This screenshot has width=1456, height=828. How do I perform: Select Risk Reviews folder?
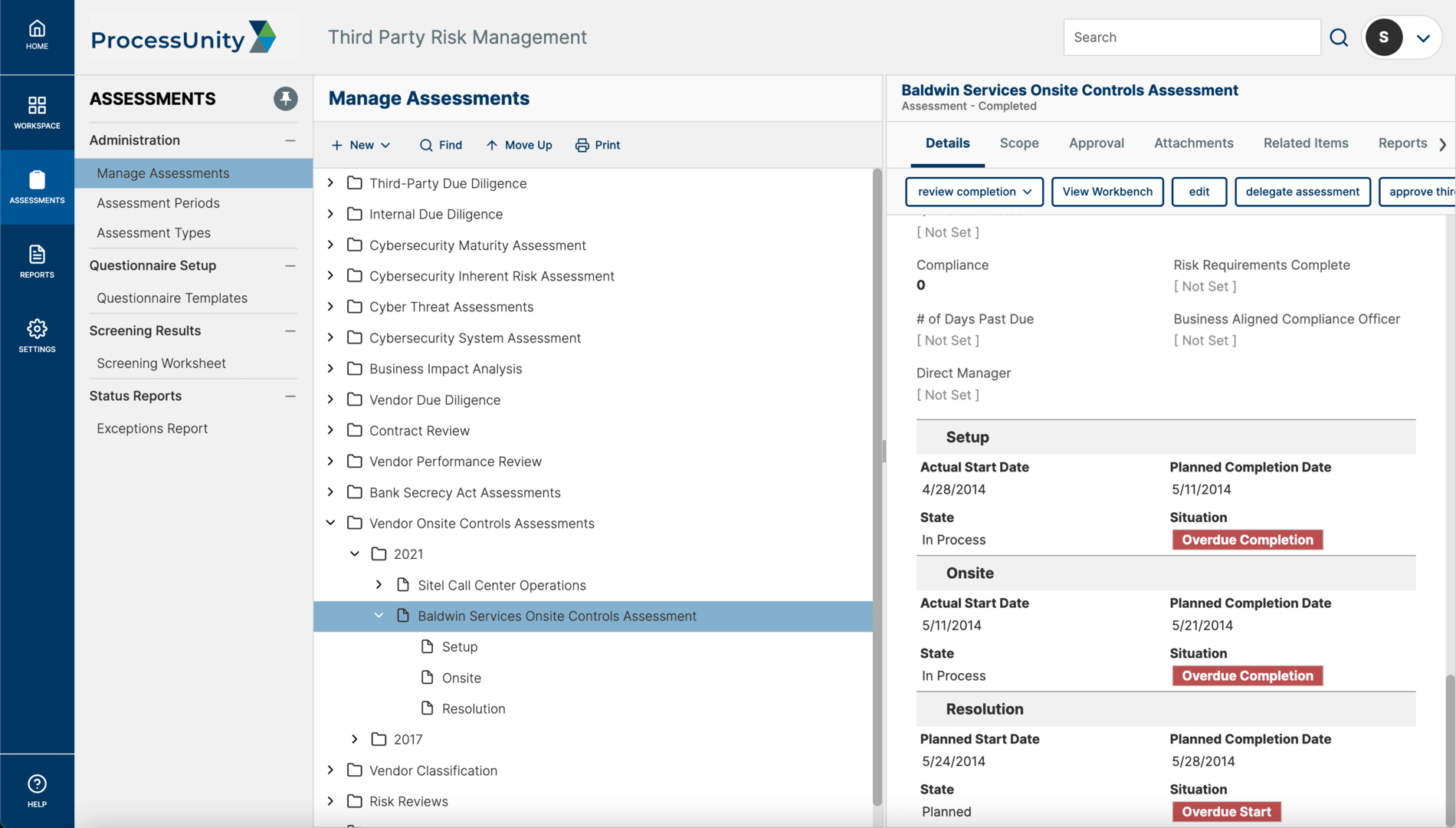coord(408,801)
